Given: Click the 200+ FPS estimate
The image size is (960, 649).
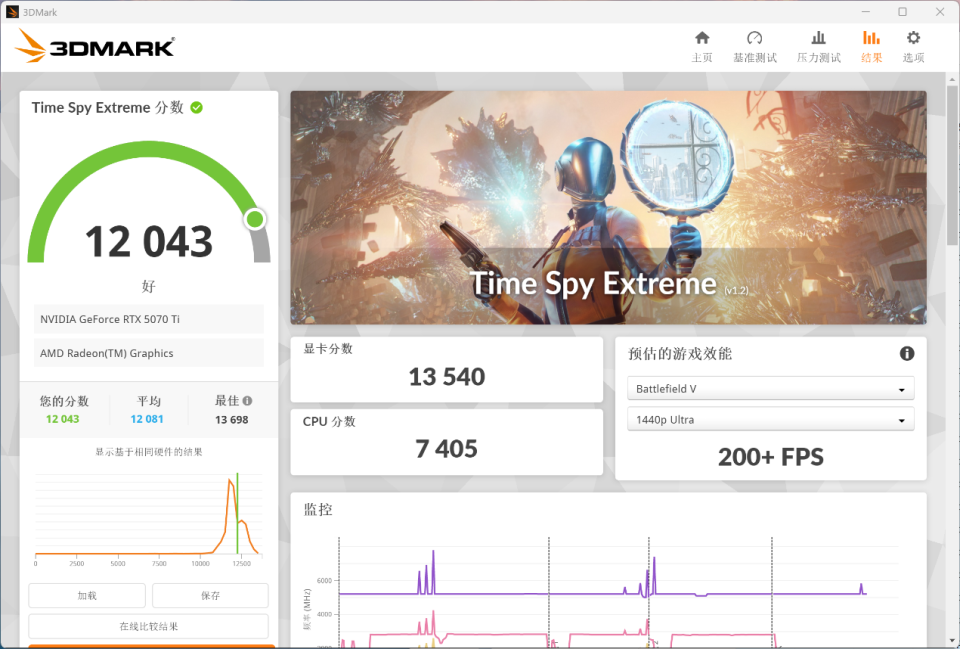Looking at the screenshot, I should 770,457.
